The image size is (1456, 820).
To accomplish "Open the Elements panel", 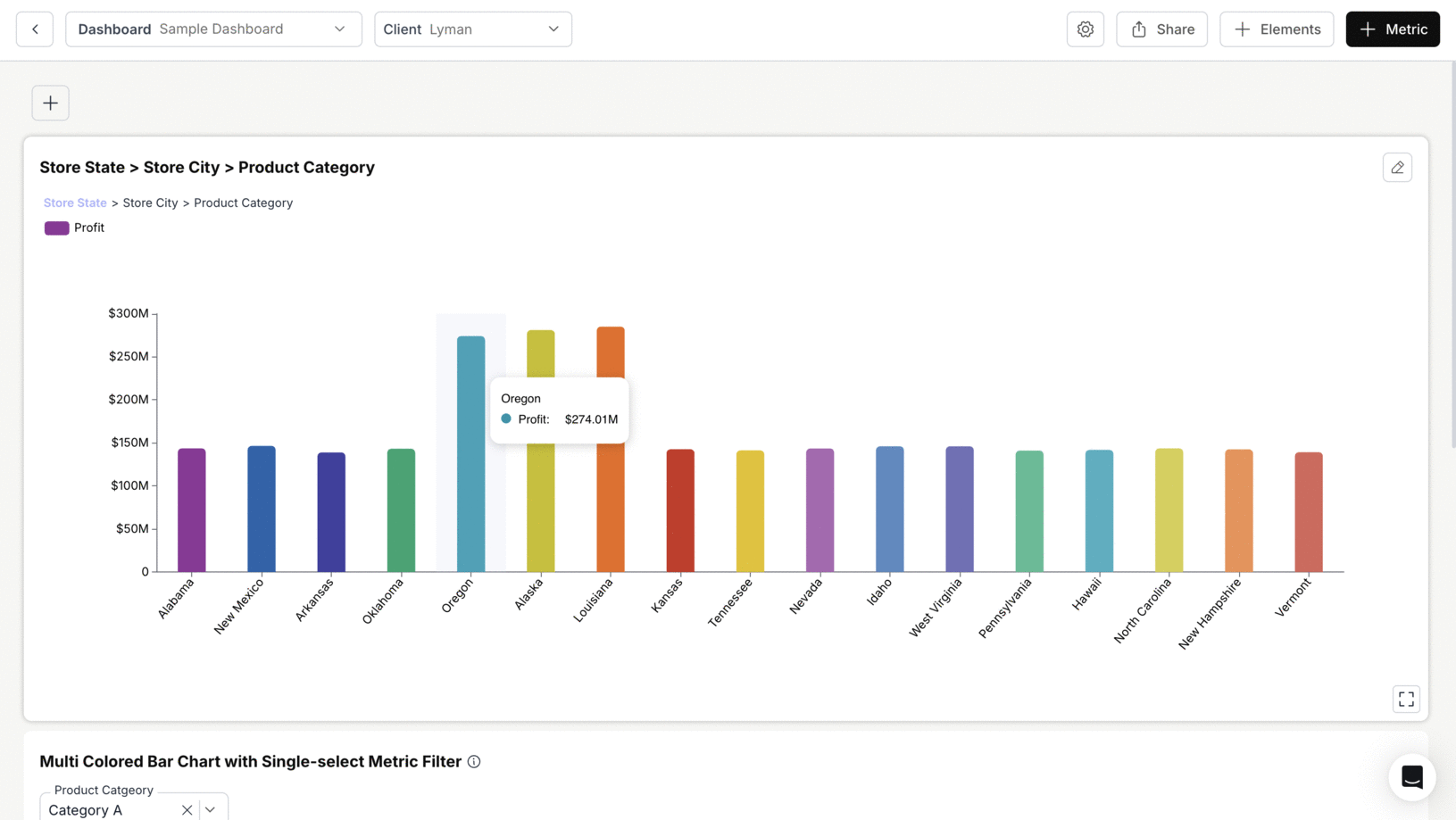I will point(1277,29).
